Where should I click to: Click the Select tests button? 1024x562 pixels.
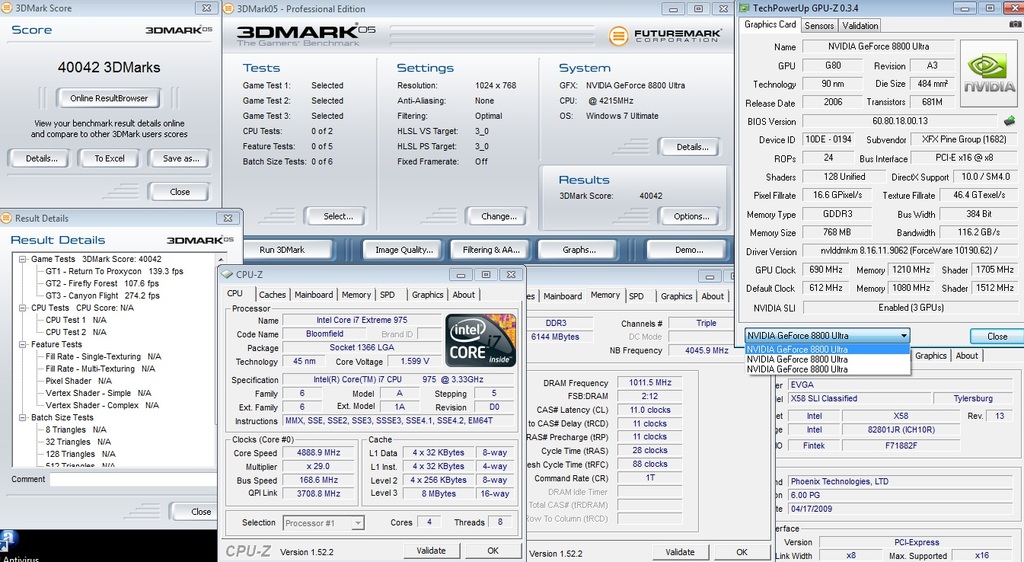point(338,216)
